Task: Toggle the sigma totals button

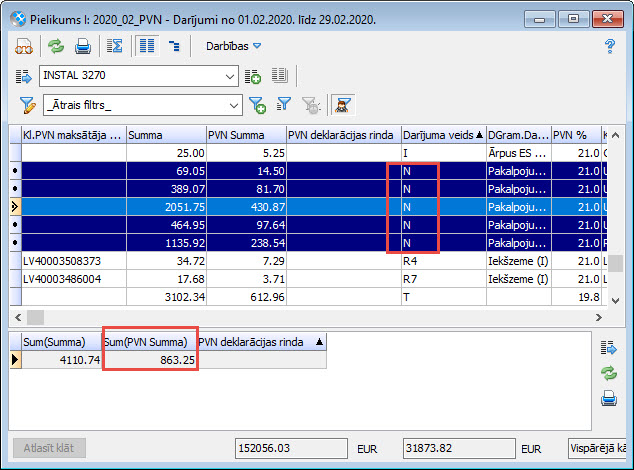Action: (x=114, y=46)
